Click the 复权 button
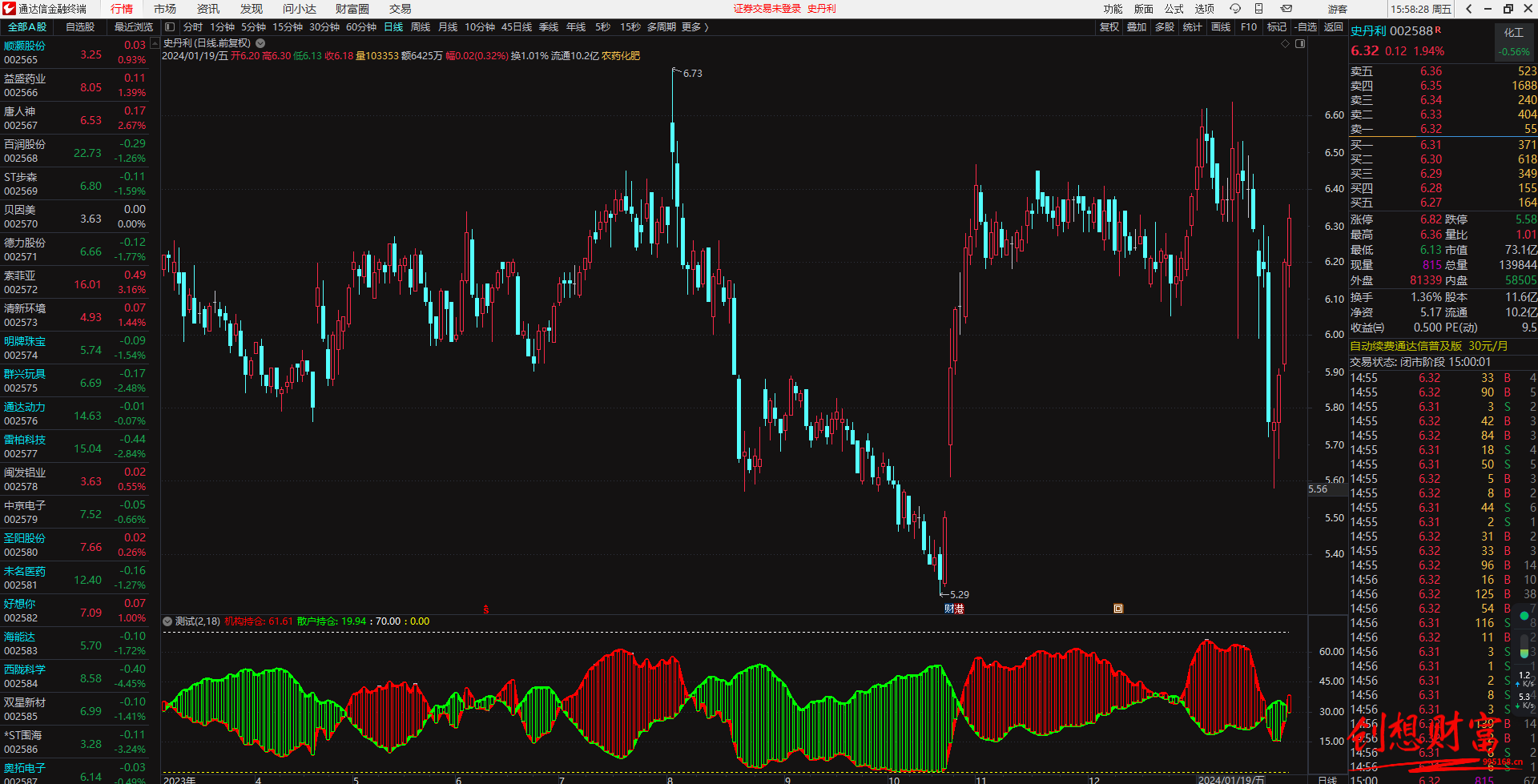The image size is (1538, 784). 1109,27
